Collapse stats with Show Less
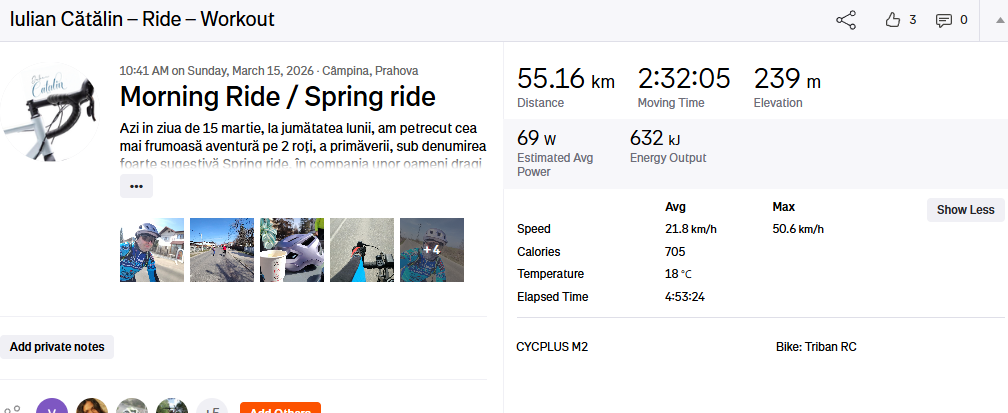 965,210
